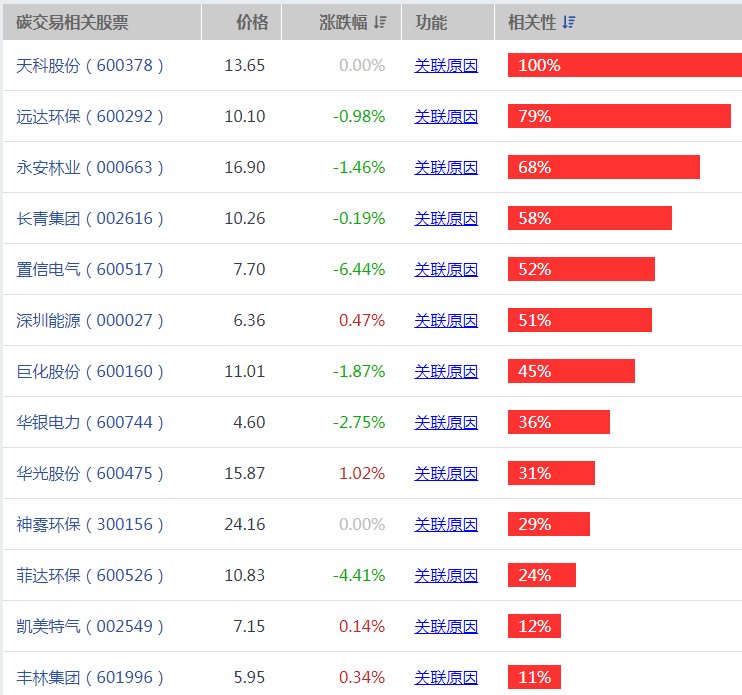Open 关联原因 for 丰林集团
The image size is (742, 695).
tap(446, 678)
